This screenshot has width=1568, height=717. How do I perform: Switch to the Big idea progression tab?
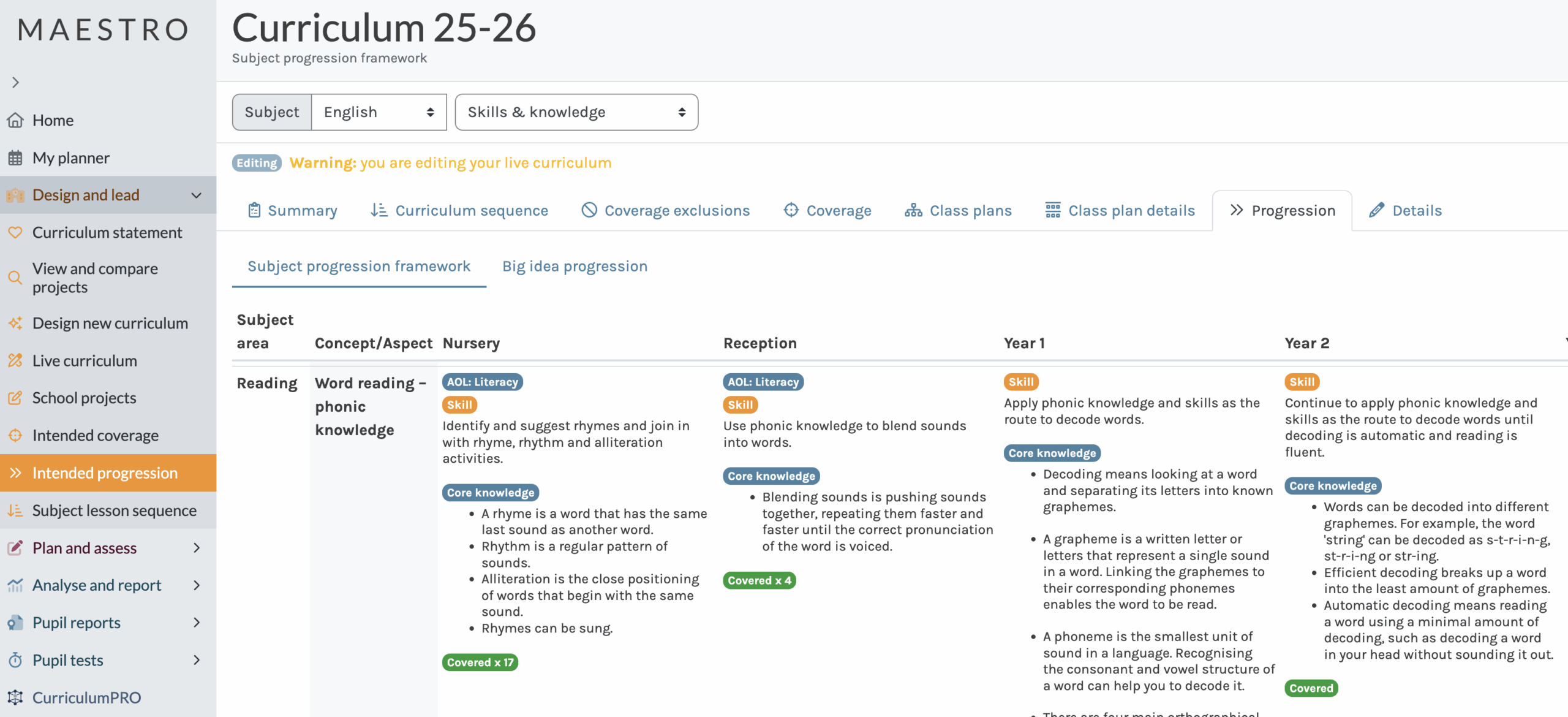(574, 265)
